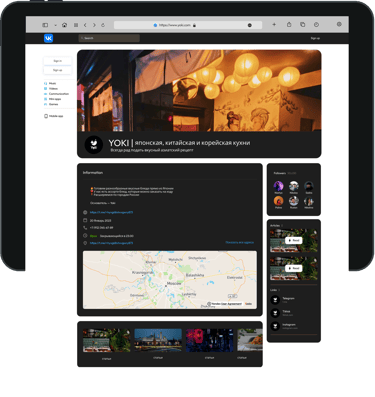The height and width of the screenshot is (397, 375).
Task: Open the Tiktok link
Action: coord(286,311)
